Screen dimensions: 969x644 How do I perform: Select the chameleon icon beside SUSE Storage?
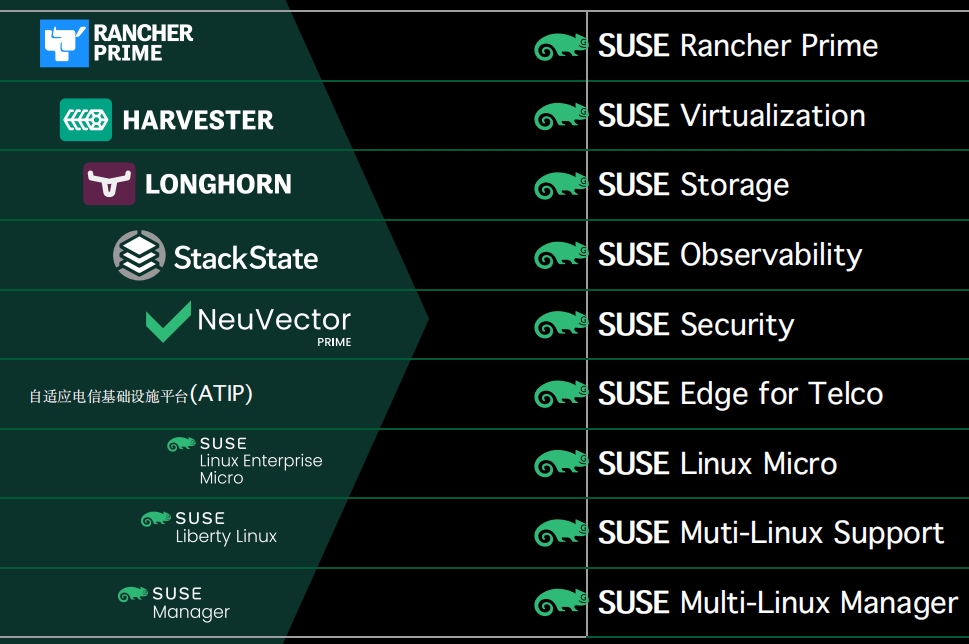tap(561, 186)
